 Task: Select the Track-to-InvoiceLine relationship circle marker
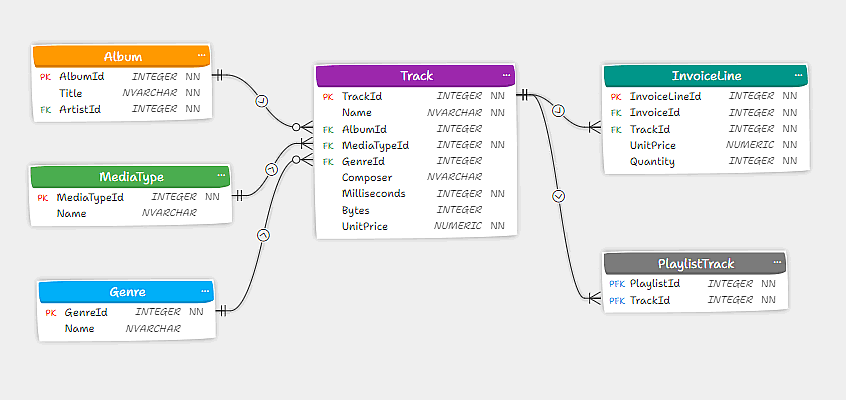[x=558, y=111]
